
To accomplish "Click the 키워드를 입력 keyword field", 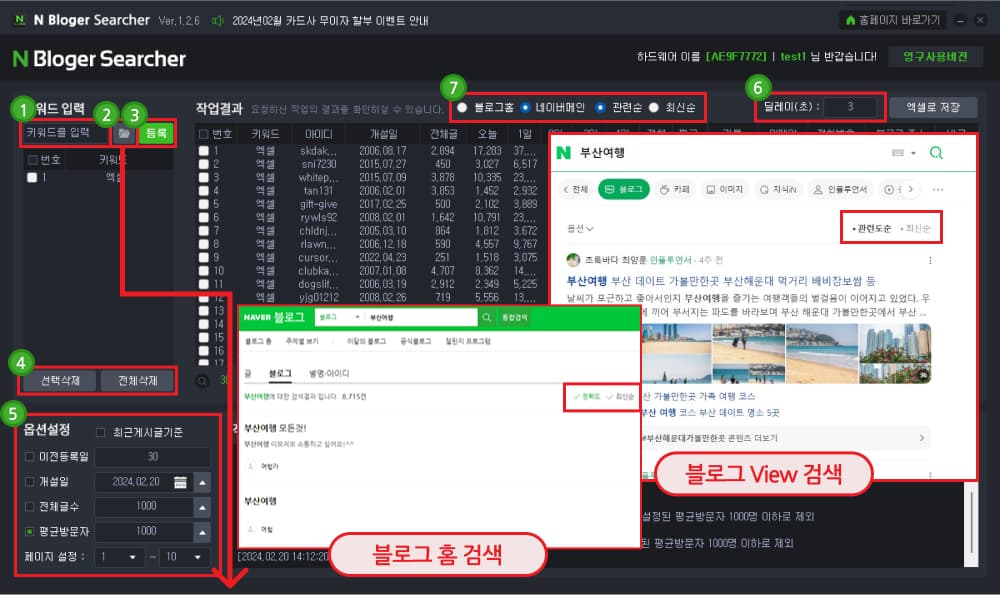I will [66, 133].
